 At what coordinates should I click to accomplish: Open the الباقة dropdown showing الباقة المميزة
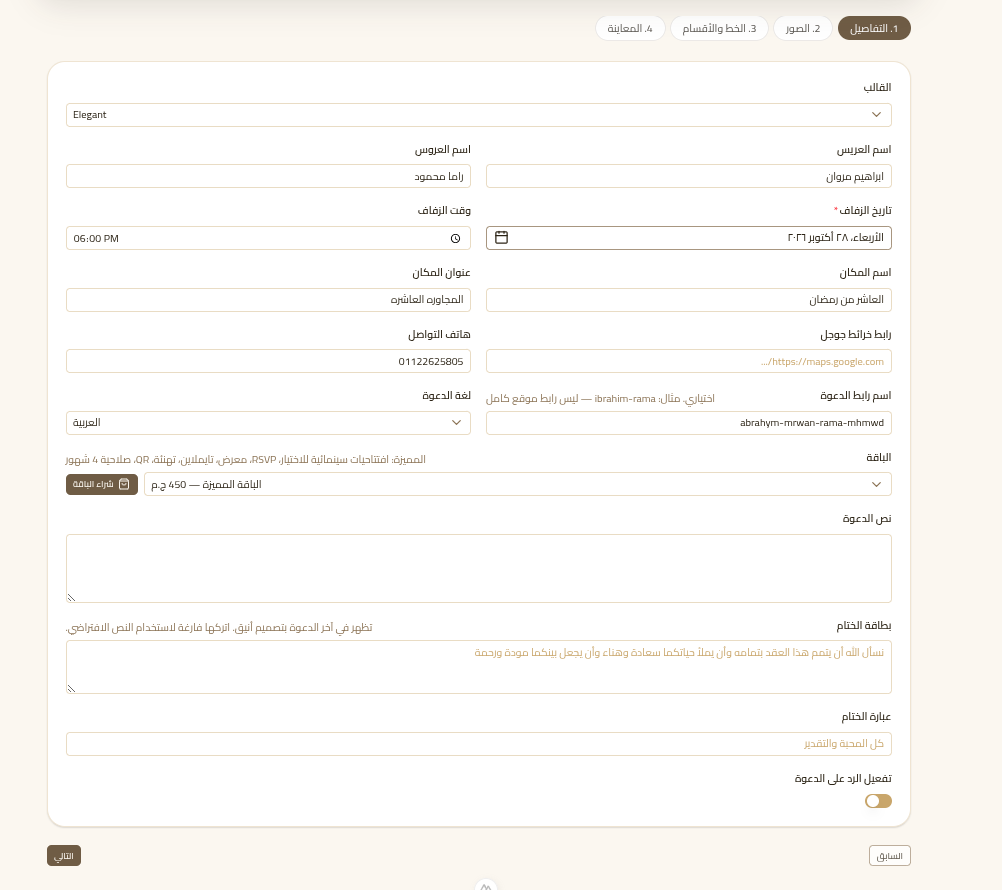pyautogui.click(x=518, y=484)
